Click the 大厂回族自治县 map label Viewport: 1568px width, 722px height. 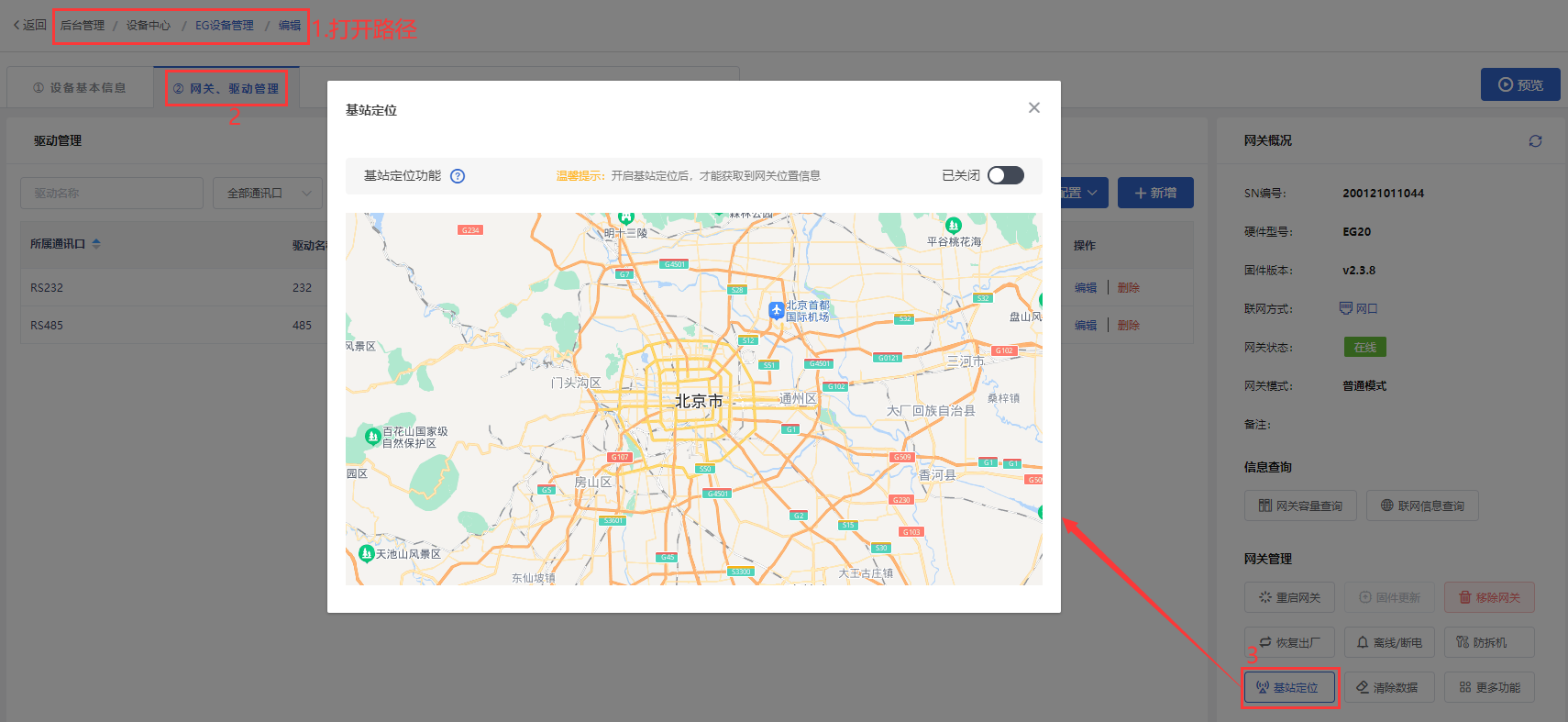point(931,411)
